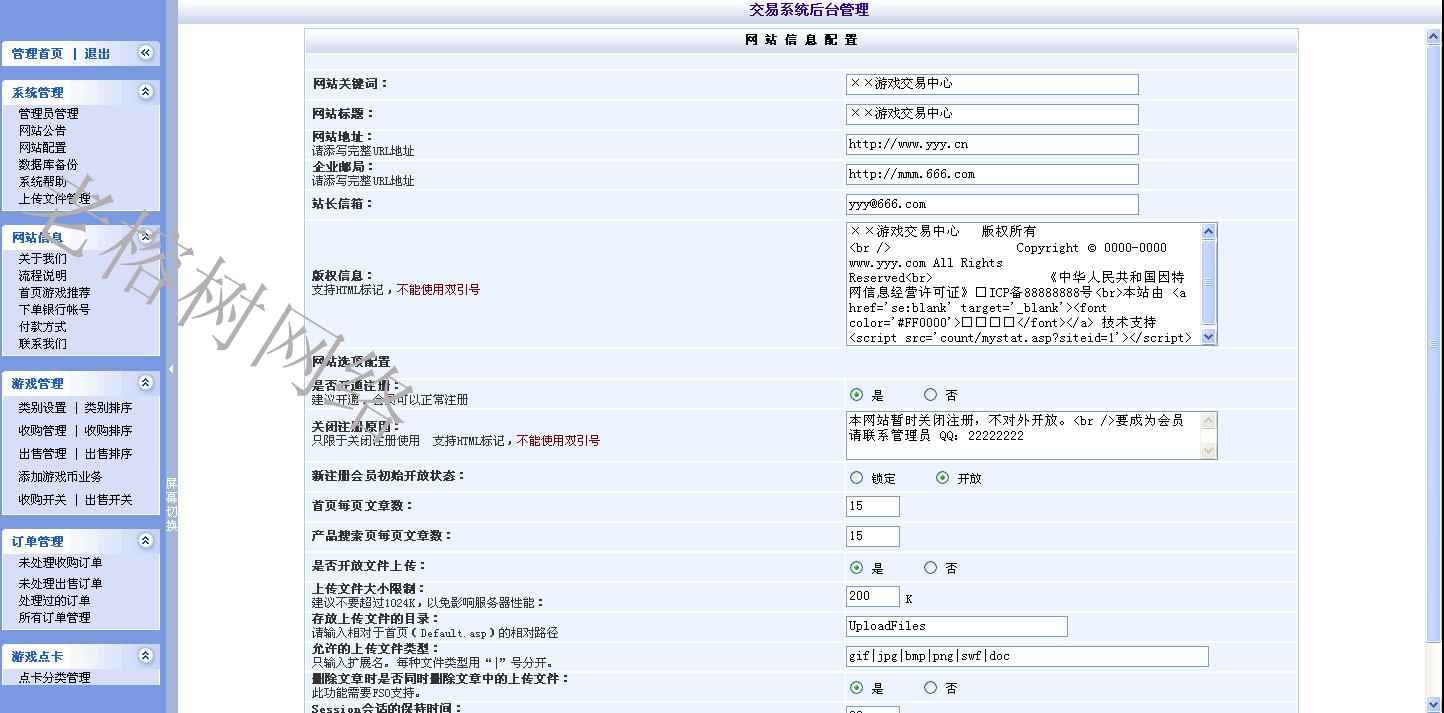Open 首页游戏推荐 page
Viewport: 1444px width, 713px height.
pyautogui.click(x=54, y=293)
